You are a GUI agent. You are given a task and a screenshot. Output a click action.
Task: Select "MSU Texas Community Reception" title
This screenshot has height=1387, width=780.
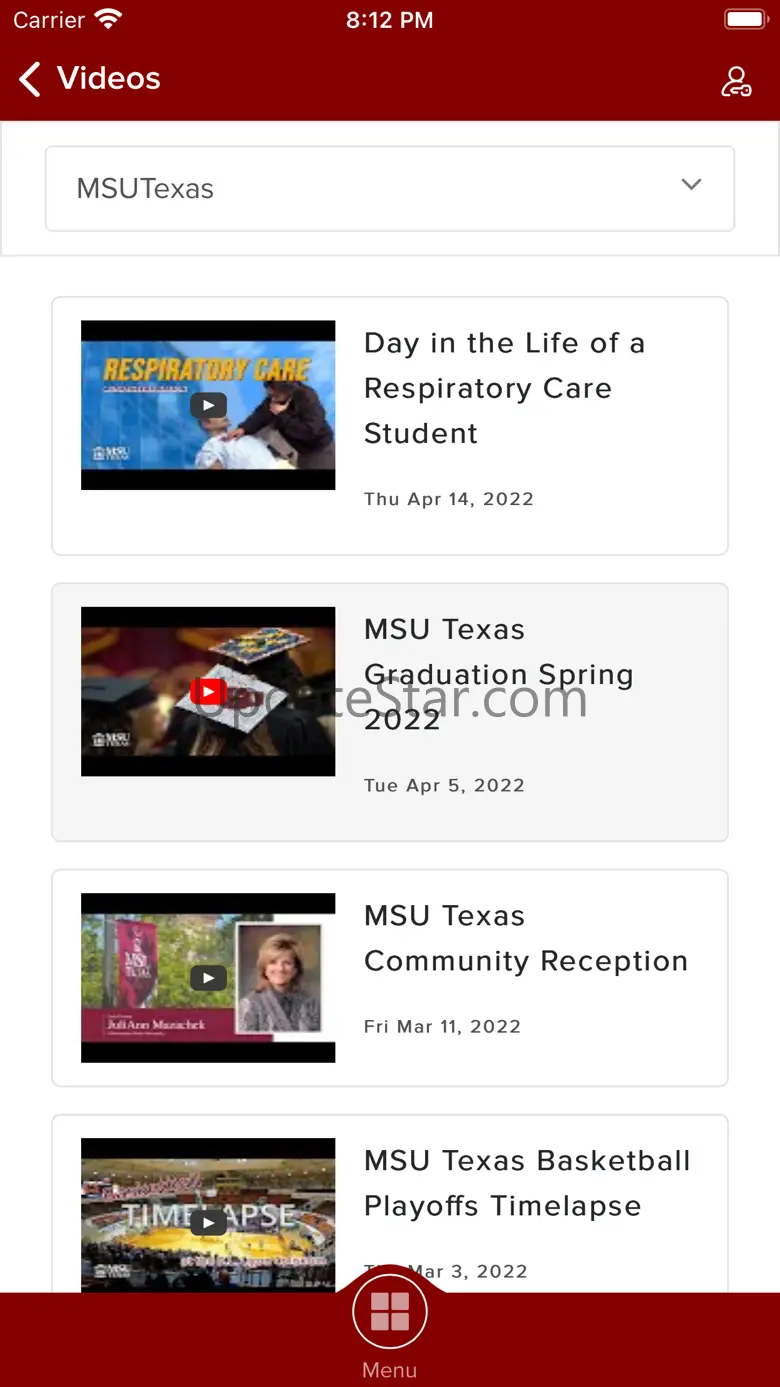coord(525,938)
